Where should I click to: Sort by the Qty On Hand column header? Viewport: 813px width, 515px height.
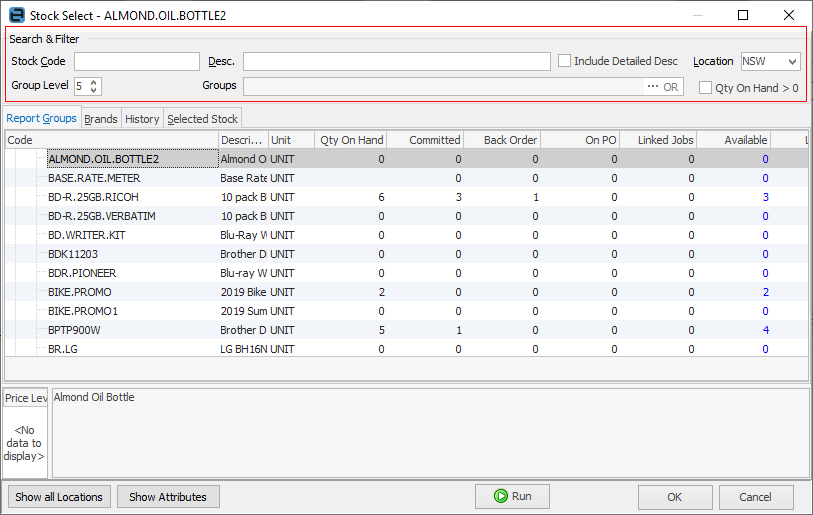click(351, 140)
